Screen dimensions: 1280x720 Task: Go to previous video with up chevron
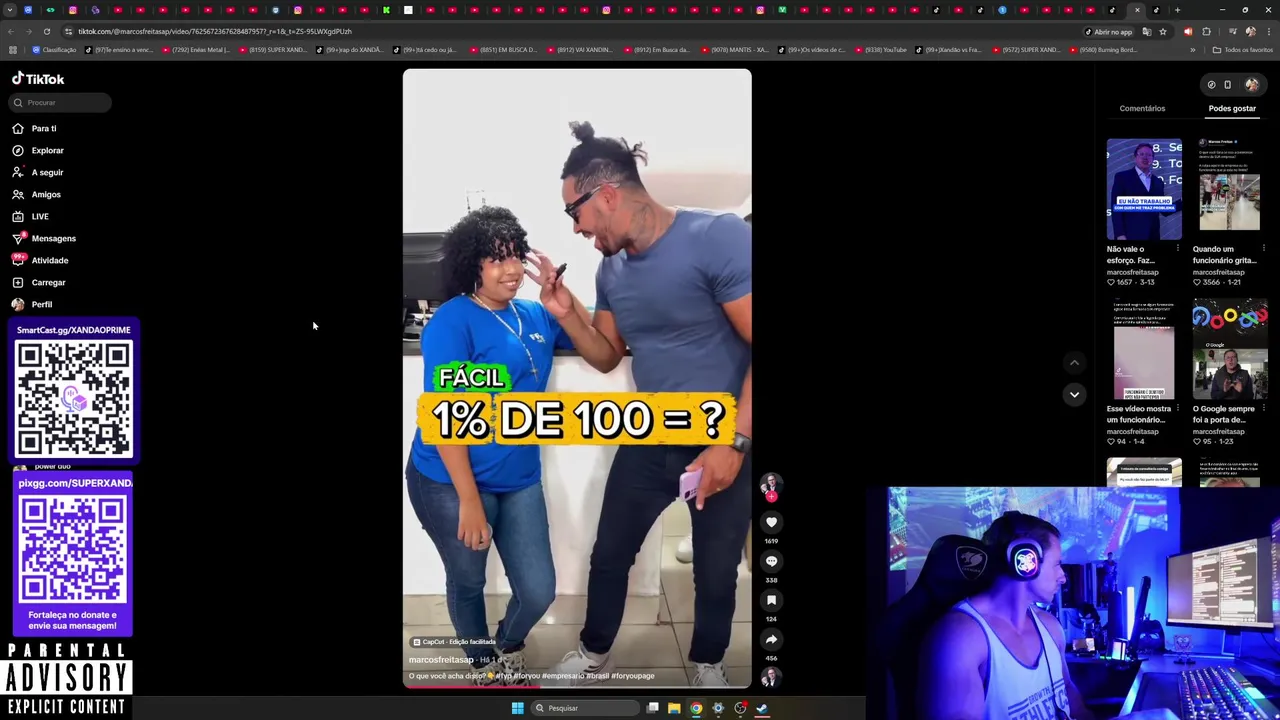tap(1074, 363)
